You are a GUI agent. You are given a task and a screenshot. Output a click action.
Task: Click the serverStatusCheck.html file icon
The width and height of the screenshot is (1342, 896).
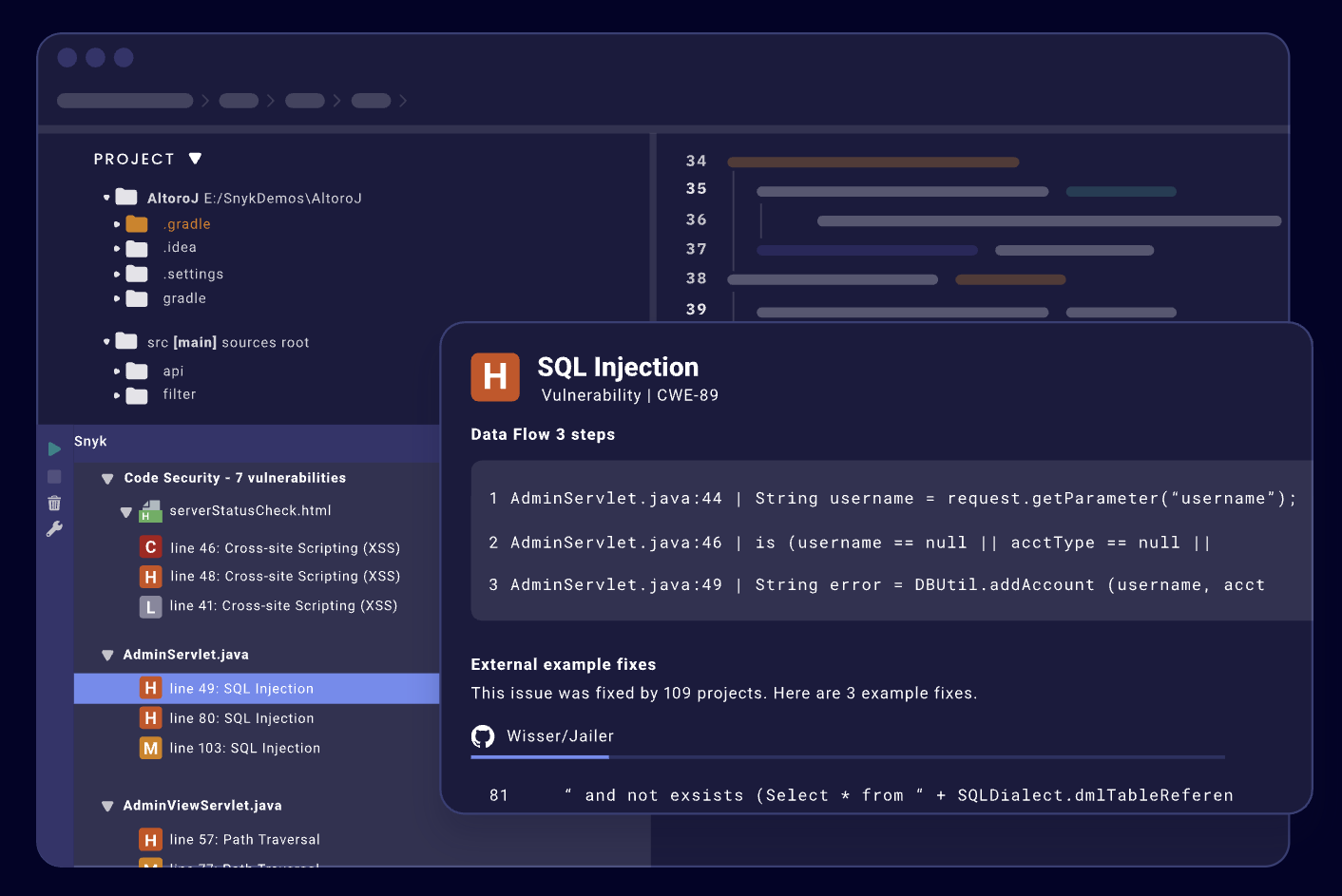tap(151, 511)
